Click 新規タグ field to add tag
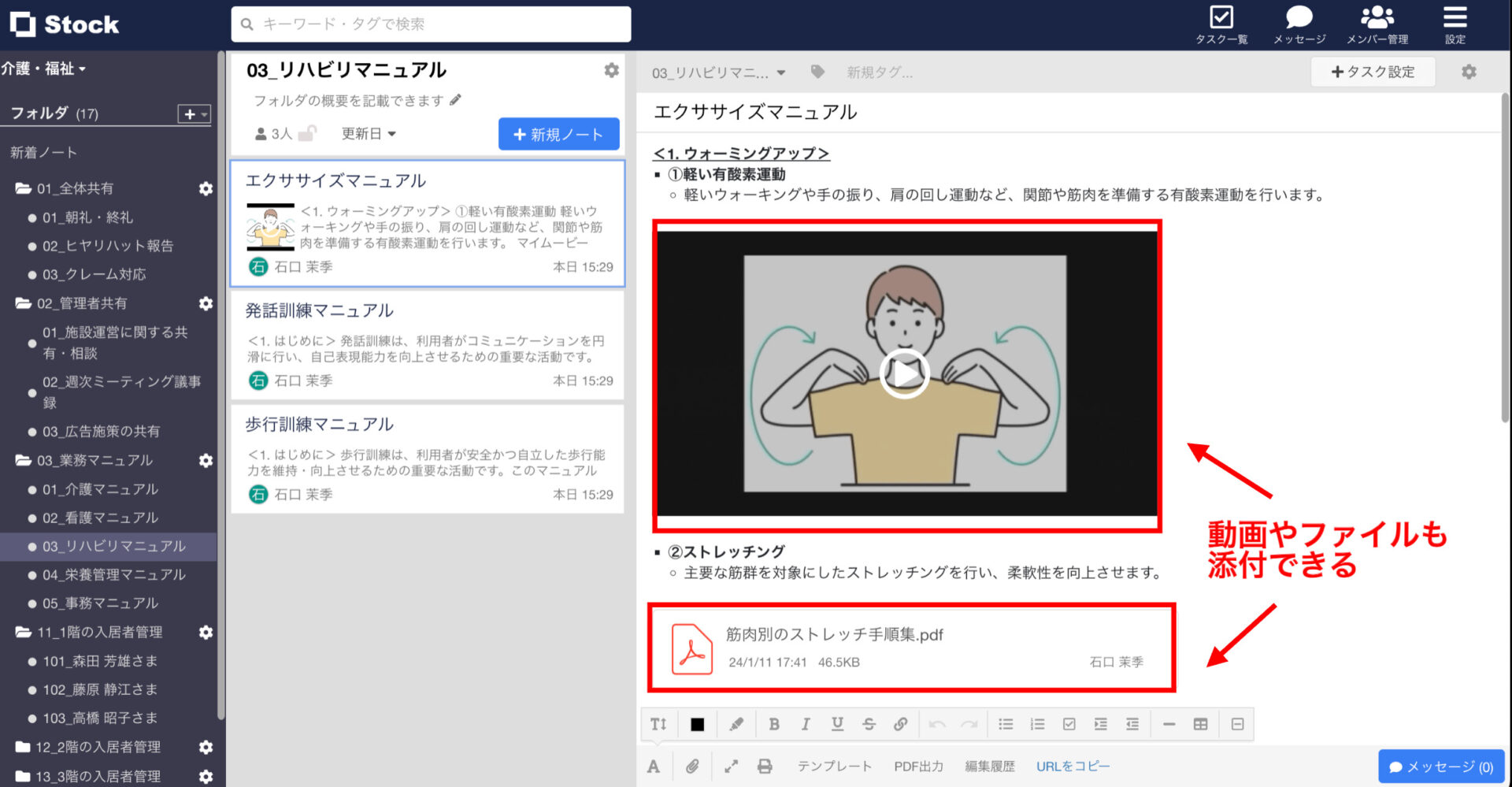Image resolution: width=1512 pixels, height=787 pixels. (880, 72)
